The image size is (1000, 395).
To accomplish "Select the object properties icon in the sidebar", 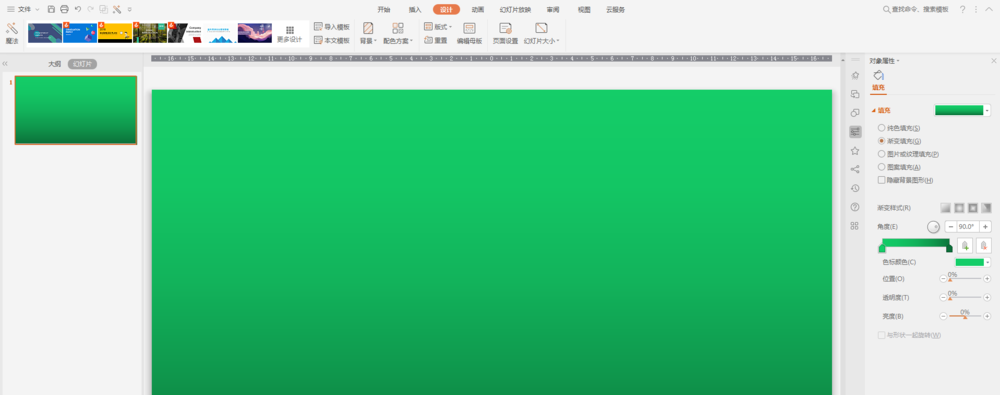I will [x=855, y=131].
